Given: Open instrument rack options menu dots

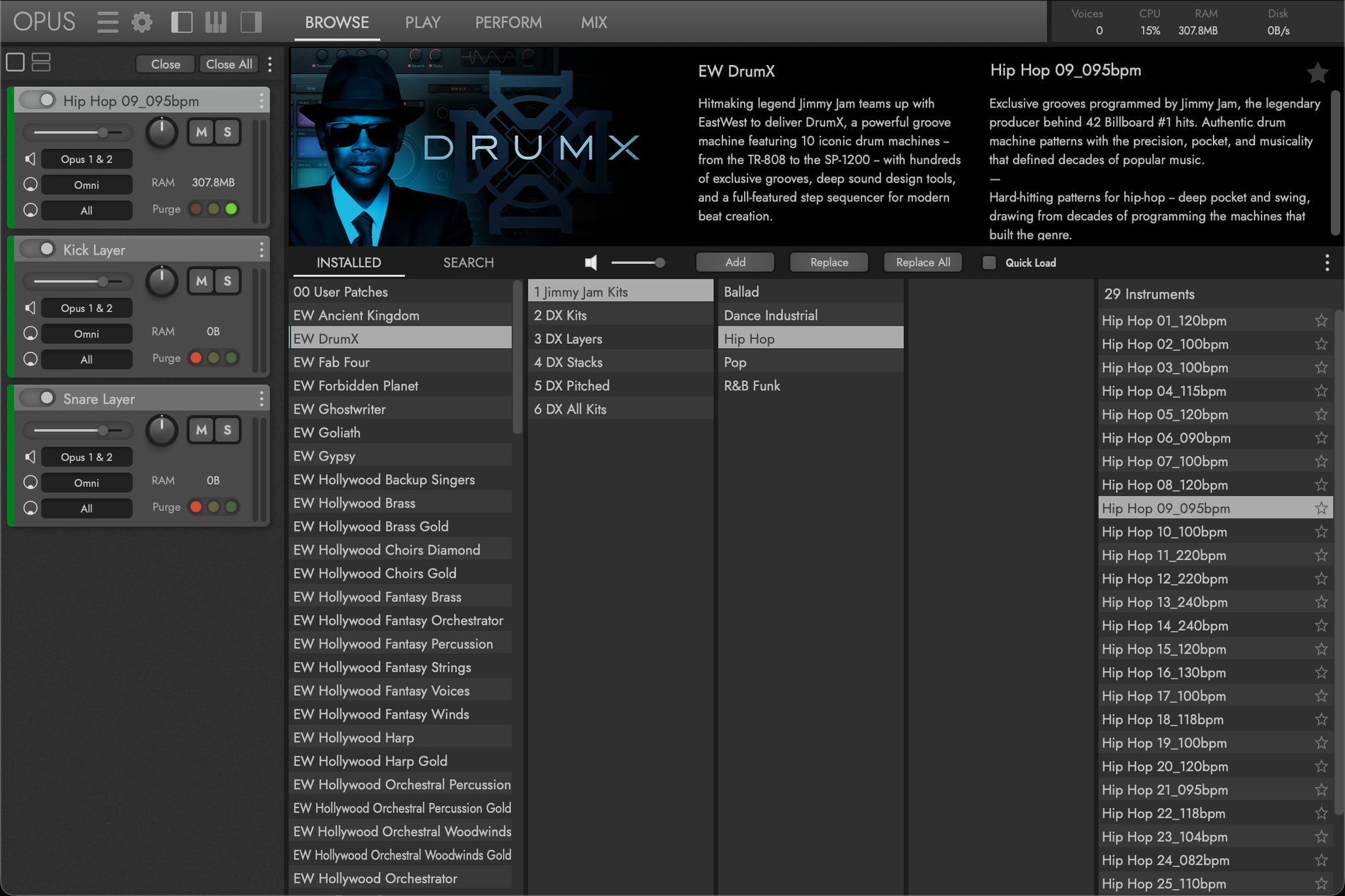Looking at the screenshot, I should click(x=270, y=64).
